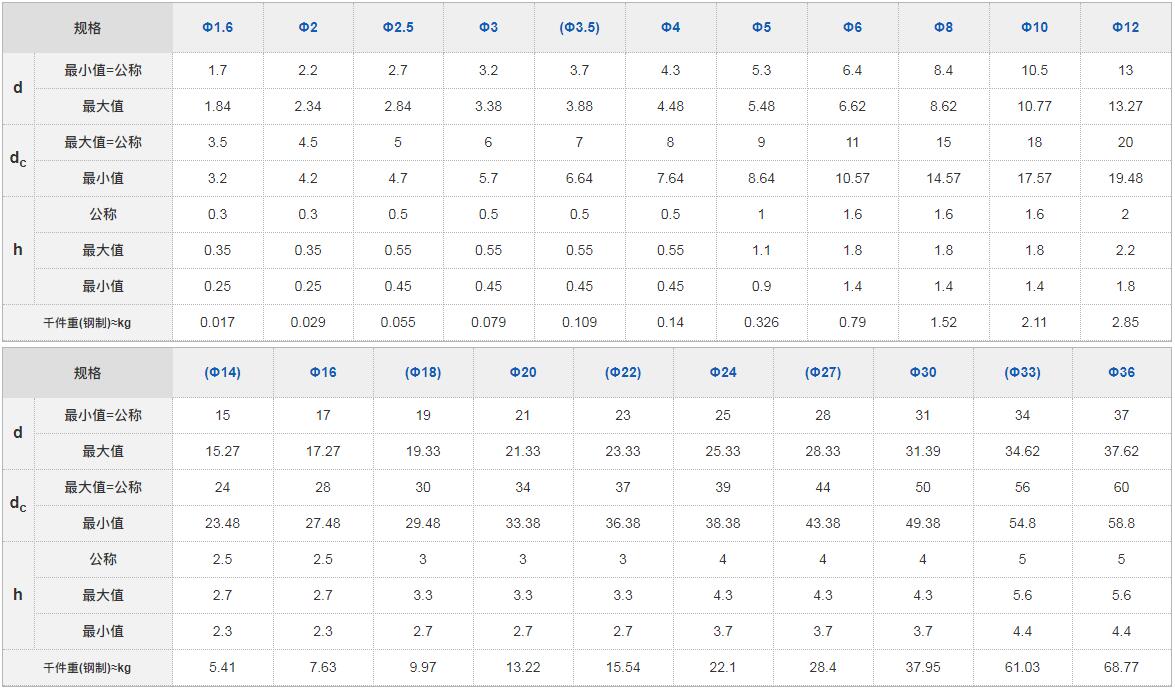Screen dimensions: 1175x690
Task: Select the Φ36 column link
Action: 1121,372
